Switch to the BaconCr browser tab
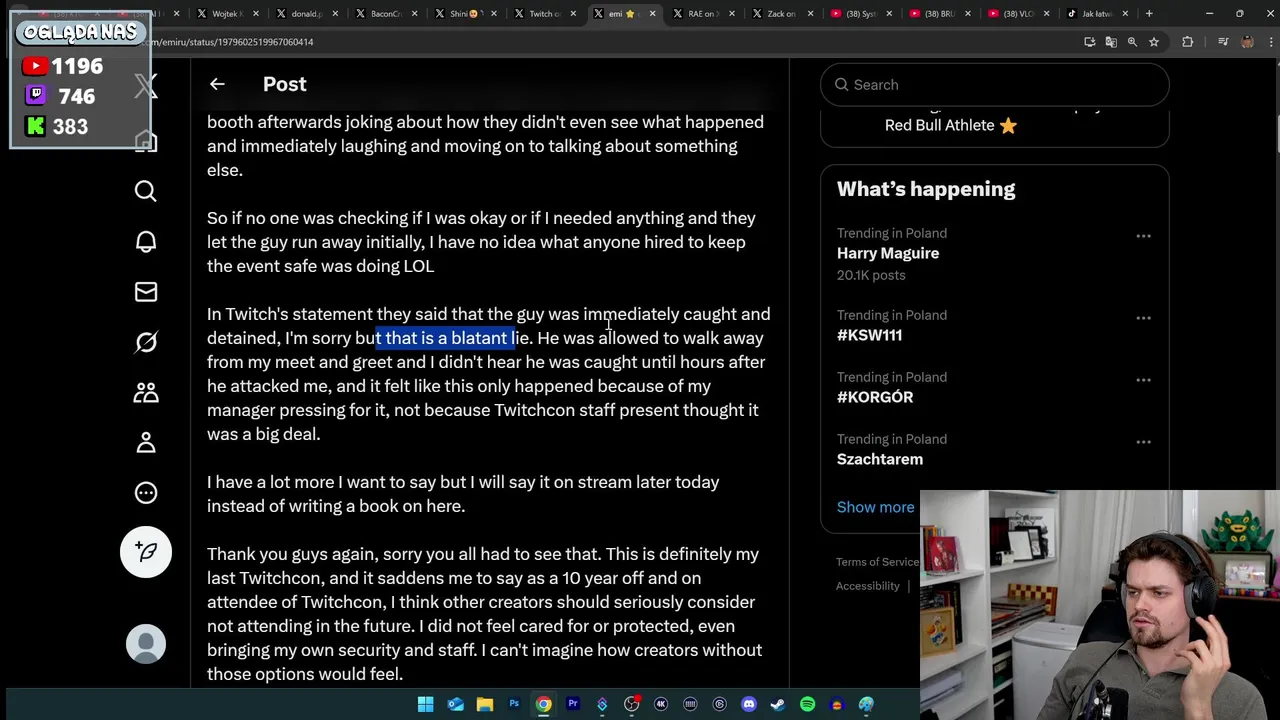This screenshot has height=720, width=1280. (x=388, y=14)
